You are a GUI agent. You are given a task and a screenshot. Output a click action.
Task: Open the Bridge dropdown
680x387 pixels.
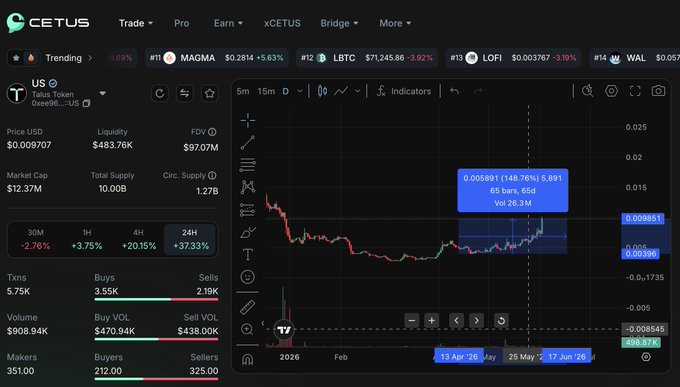pos(339,23)
